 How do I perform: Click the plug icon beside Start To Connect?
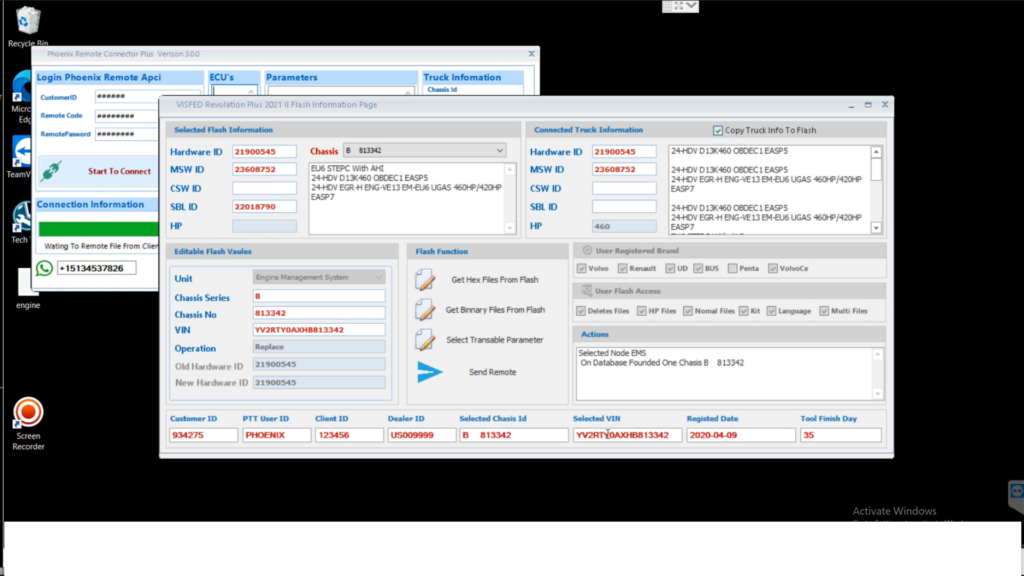click(x=51, y=171)
